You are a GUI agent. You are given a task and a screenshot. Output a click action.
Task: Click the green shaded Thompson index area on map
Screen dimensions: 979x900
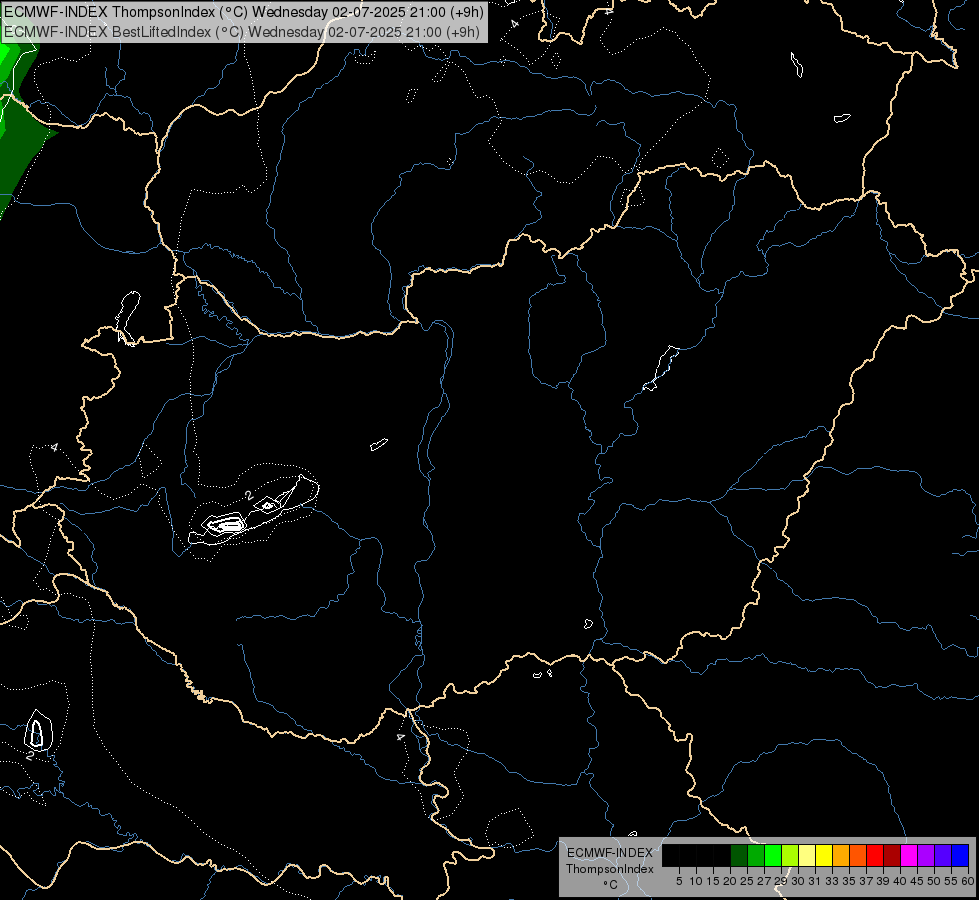click(19, 144)
